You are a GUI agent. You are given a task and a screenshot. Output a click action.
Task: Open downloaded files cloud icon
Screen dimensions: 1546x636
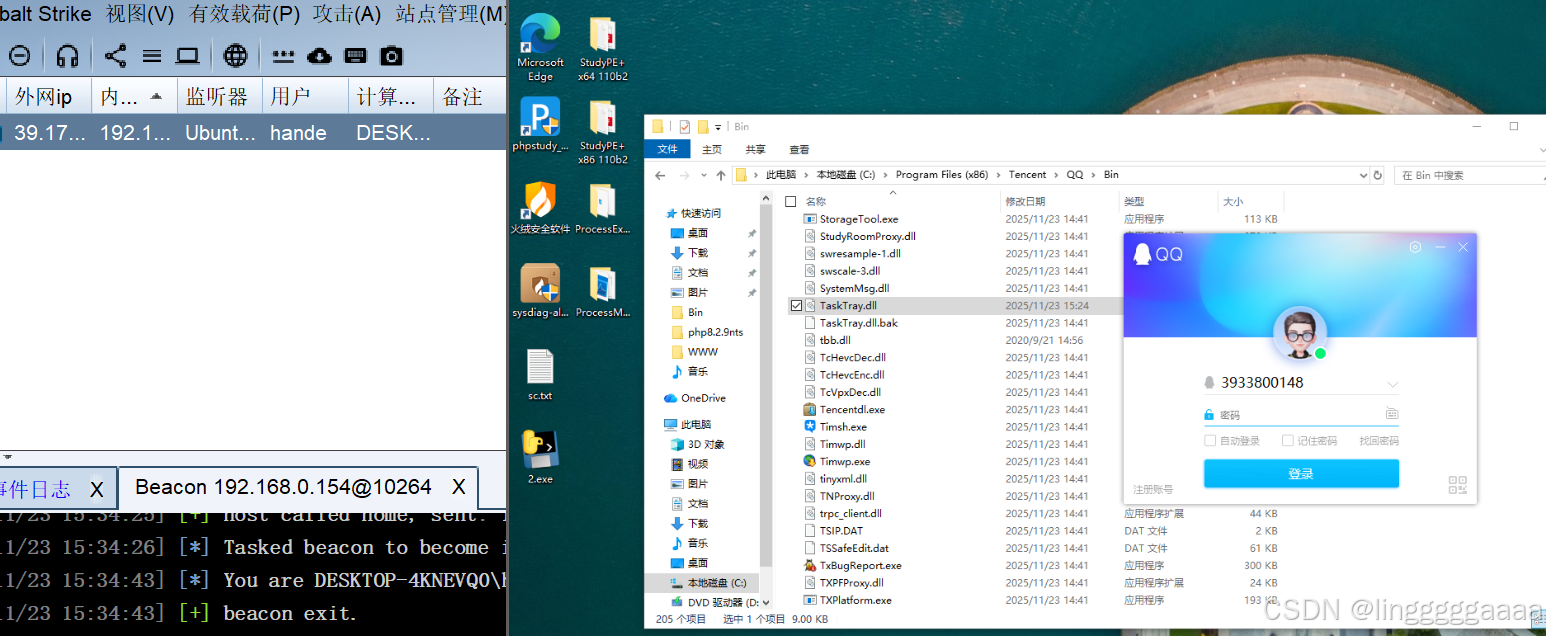(320, 56)
